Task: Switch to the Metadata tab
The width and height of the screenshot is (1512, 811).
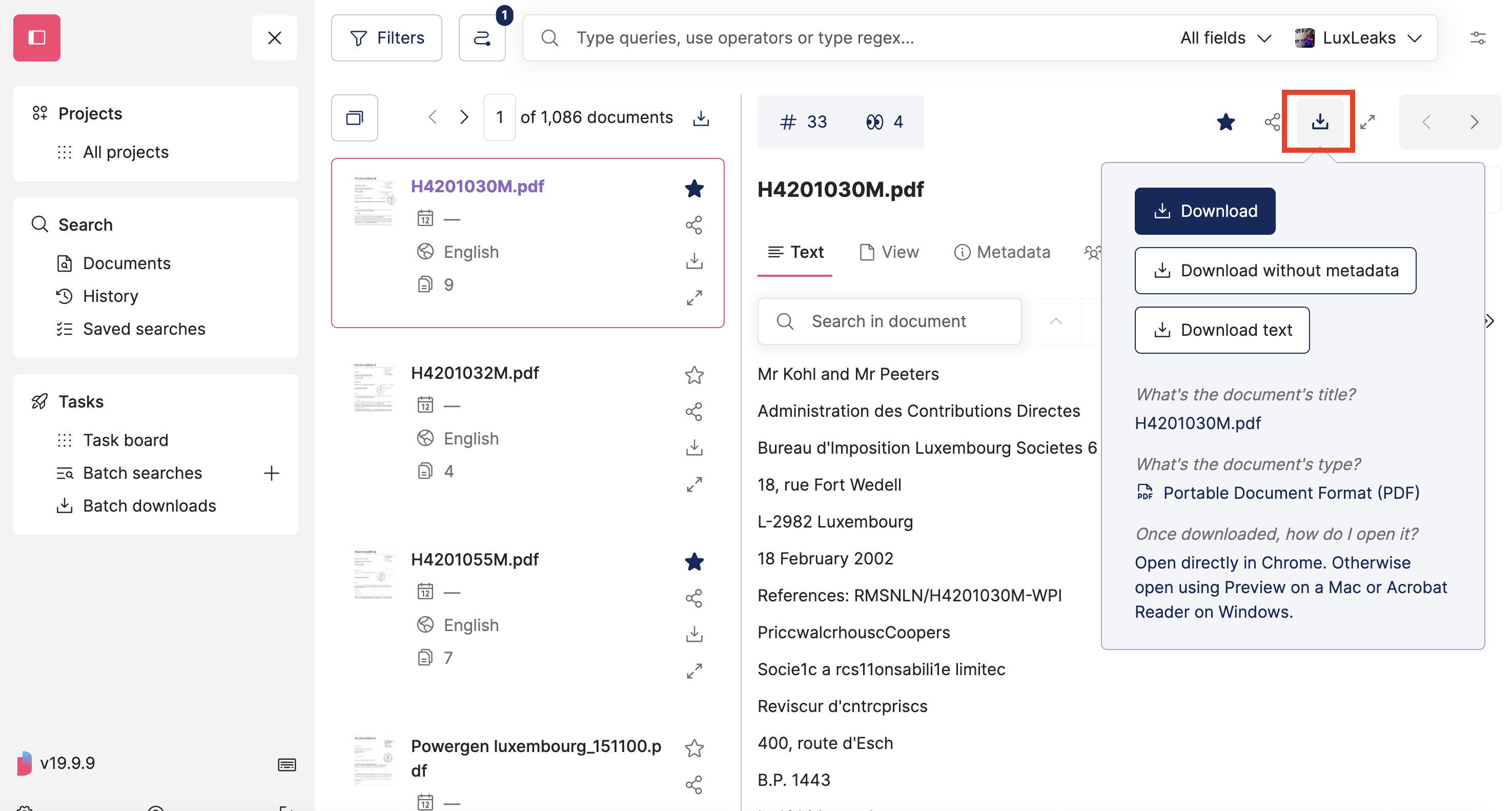Action: pos(1002,252)
